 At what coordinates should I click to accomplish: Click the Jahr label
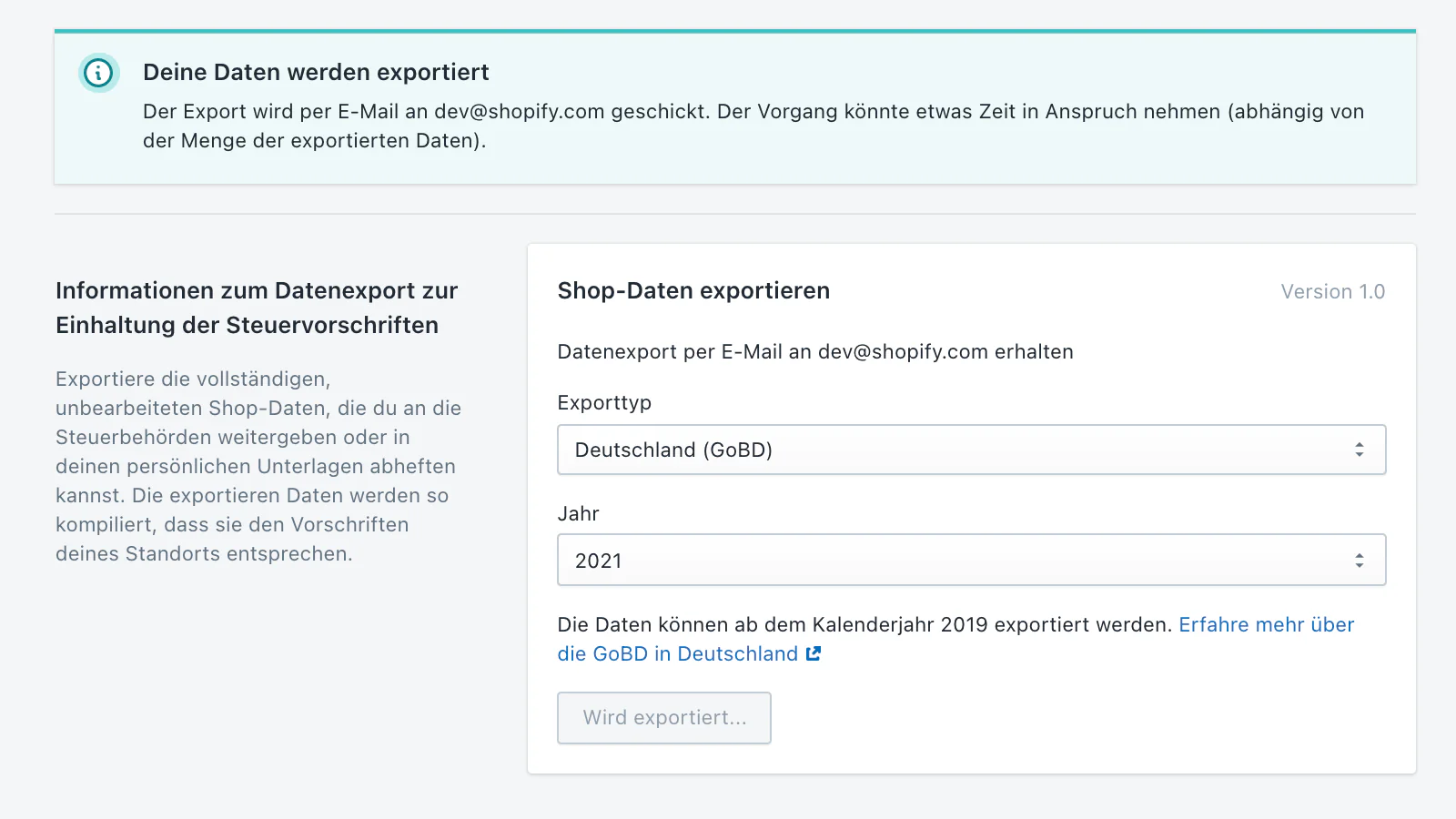coord(578,513)
